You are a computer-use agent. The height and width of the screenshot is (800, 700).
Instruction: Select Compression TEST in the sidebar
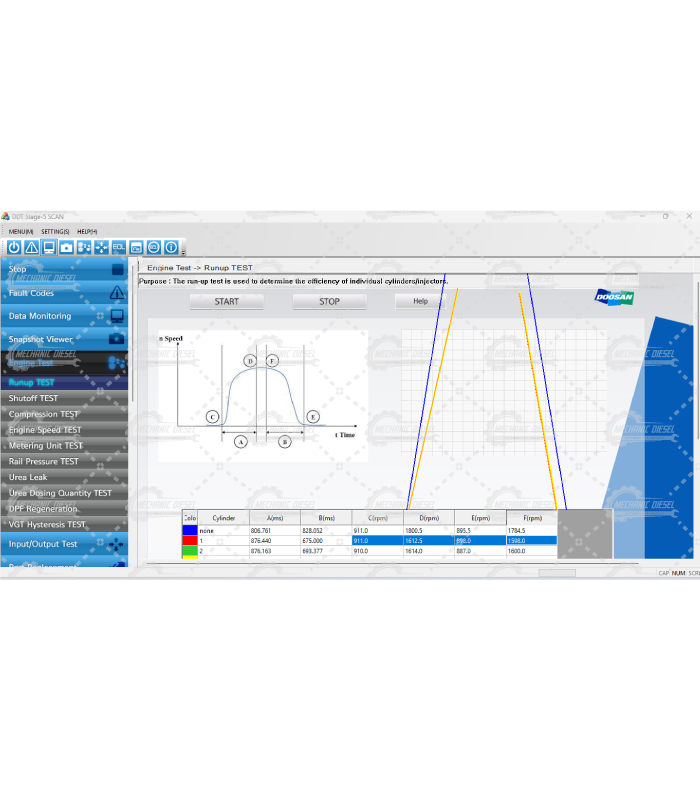43,414
